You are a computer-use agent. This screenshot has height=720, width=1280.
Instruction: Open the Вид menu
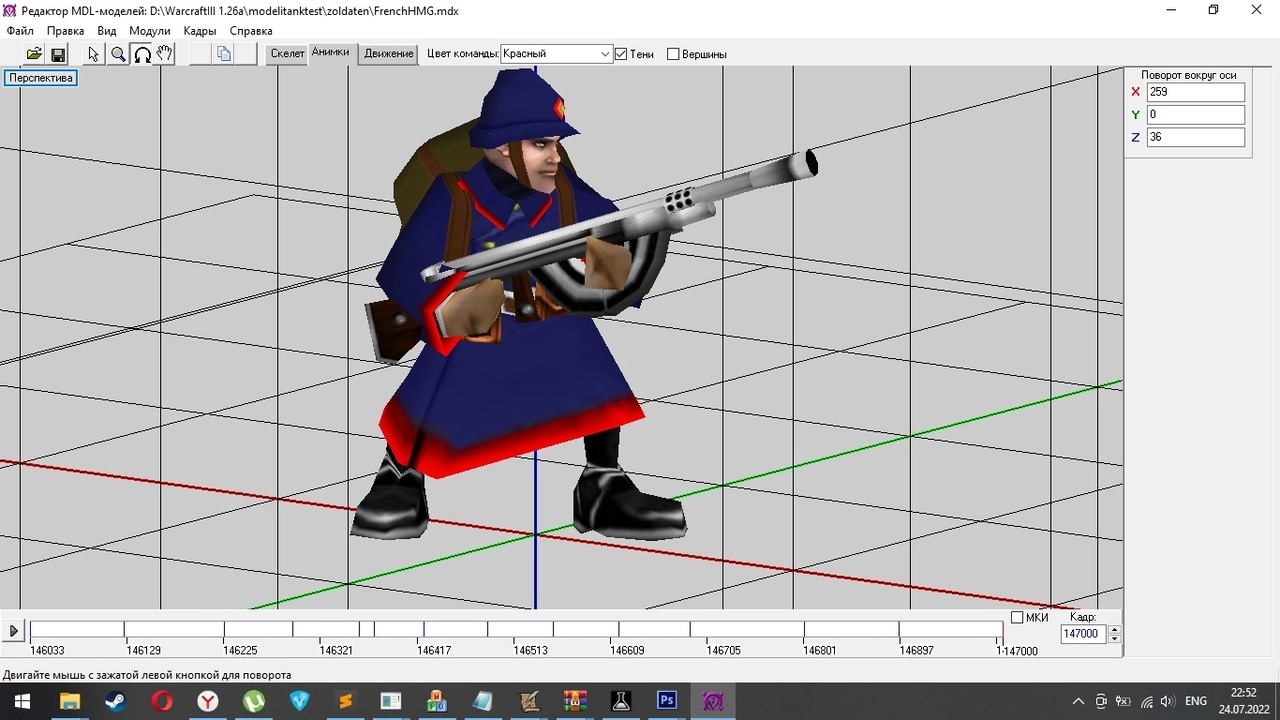tap(107, 31)
